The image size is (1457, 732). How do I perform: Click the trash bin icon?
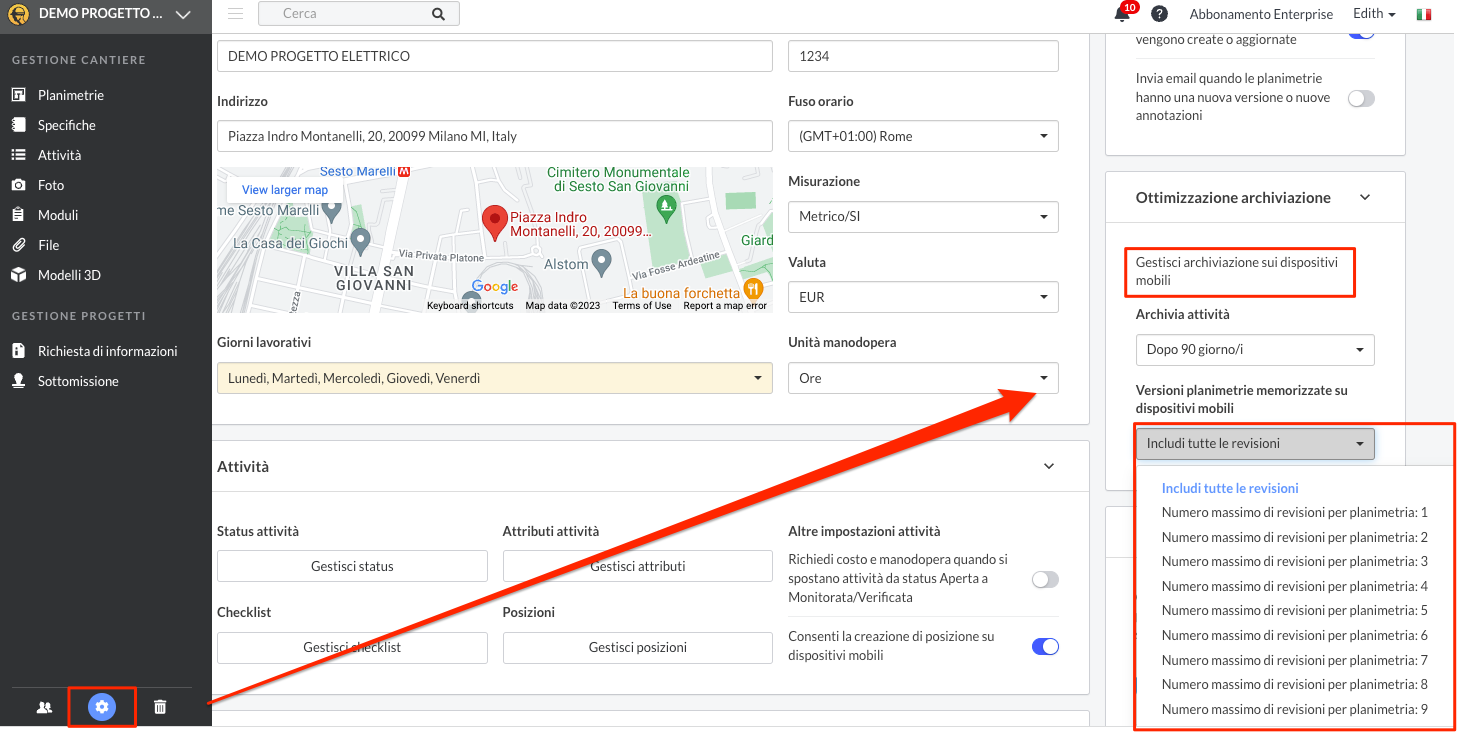click(x=160, y=707)
